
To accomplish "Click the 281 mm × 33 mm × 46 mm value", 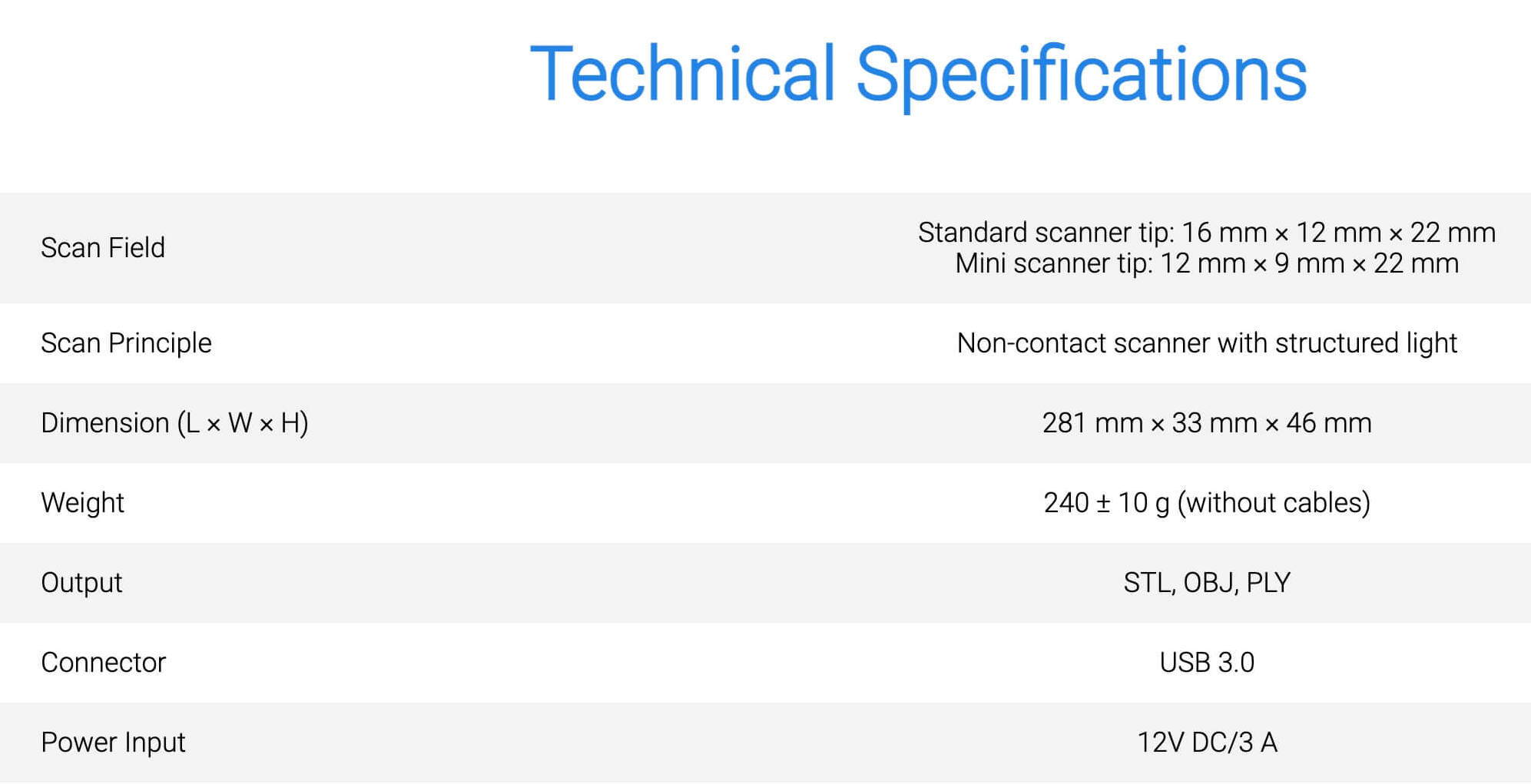I will (x=1207, y=423).
